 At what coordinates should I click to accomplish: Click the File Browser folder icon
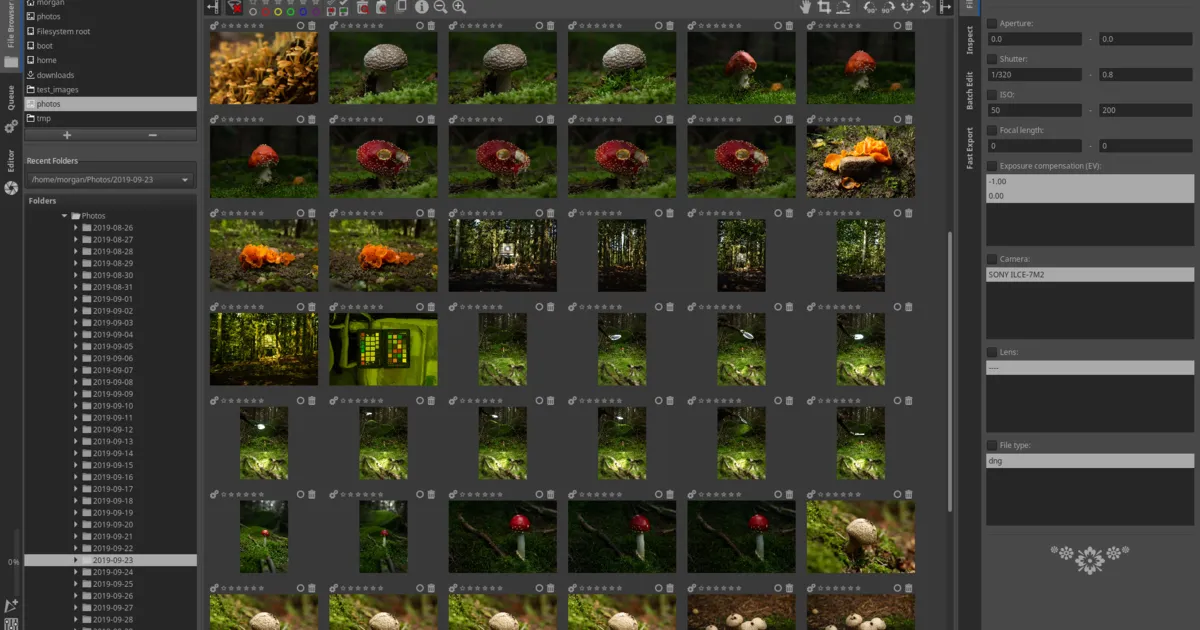[11, 62]
